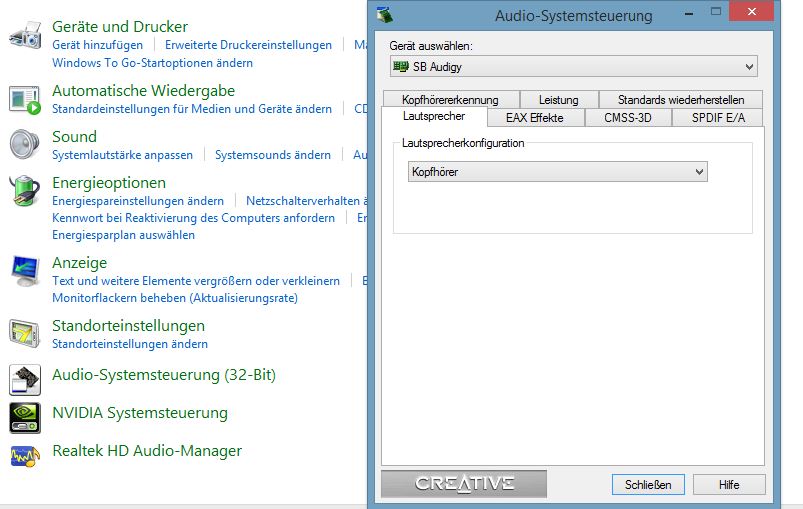Minimize the Audio-Systemsteuerung window
Viewport: 803px width, 509px height.
689,13
